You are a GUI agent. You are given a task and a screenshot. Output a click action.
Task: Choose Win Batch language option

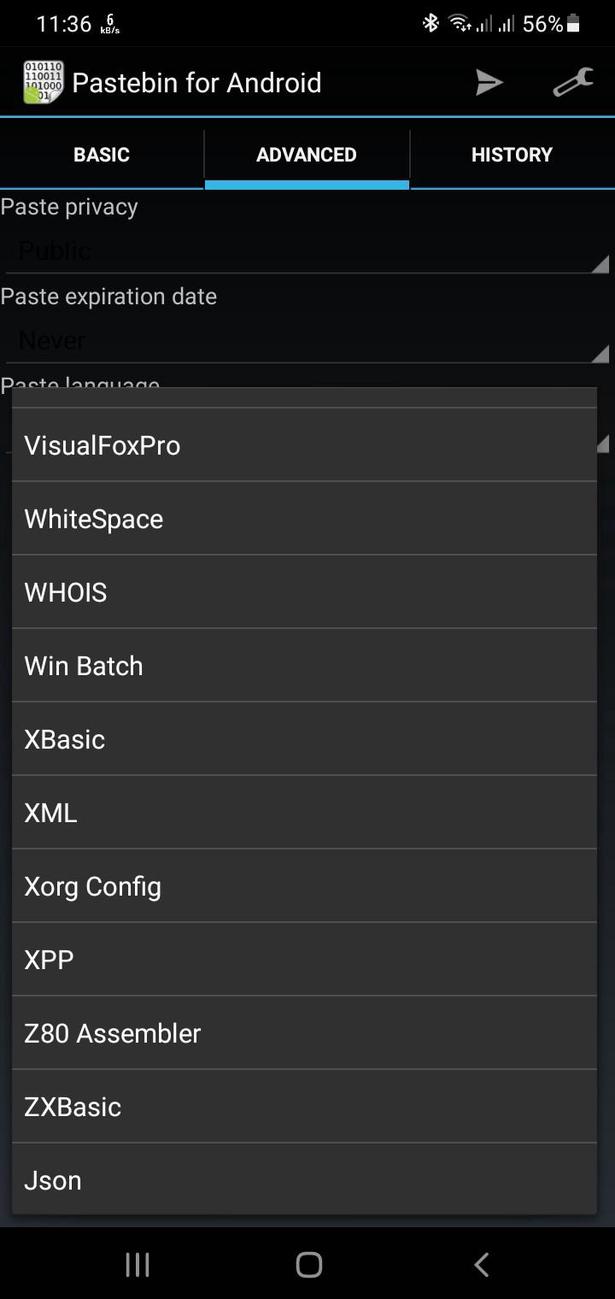(304, 666)
